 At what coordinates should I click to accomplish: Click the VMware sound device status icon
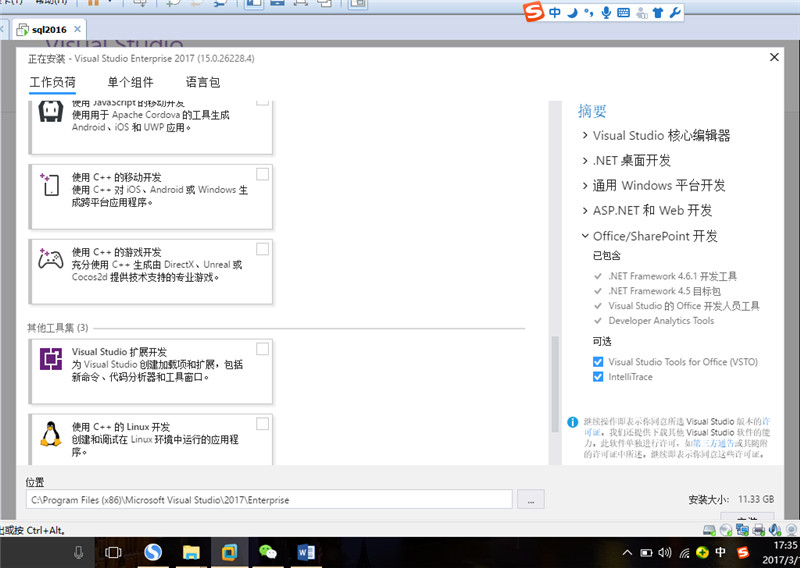click(x=774, y=530)
